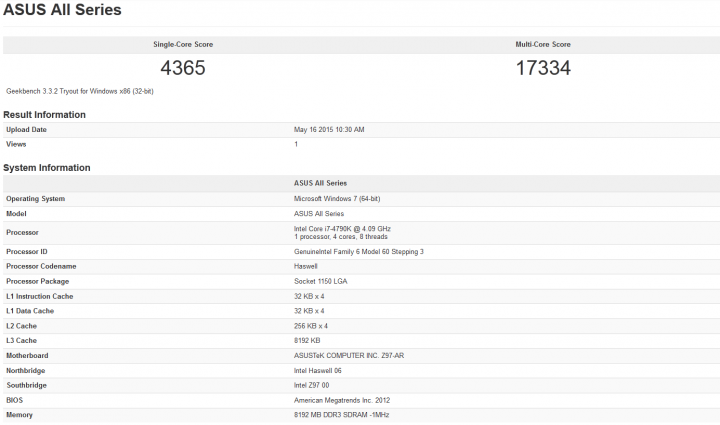This screenshot has height=425, width=720.
Task: Click the Operating System label
Action: click(35, 199)
